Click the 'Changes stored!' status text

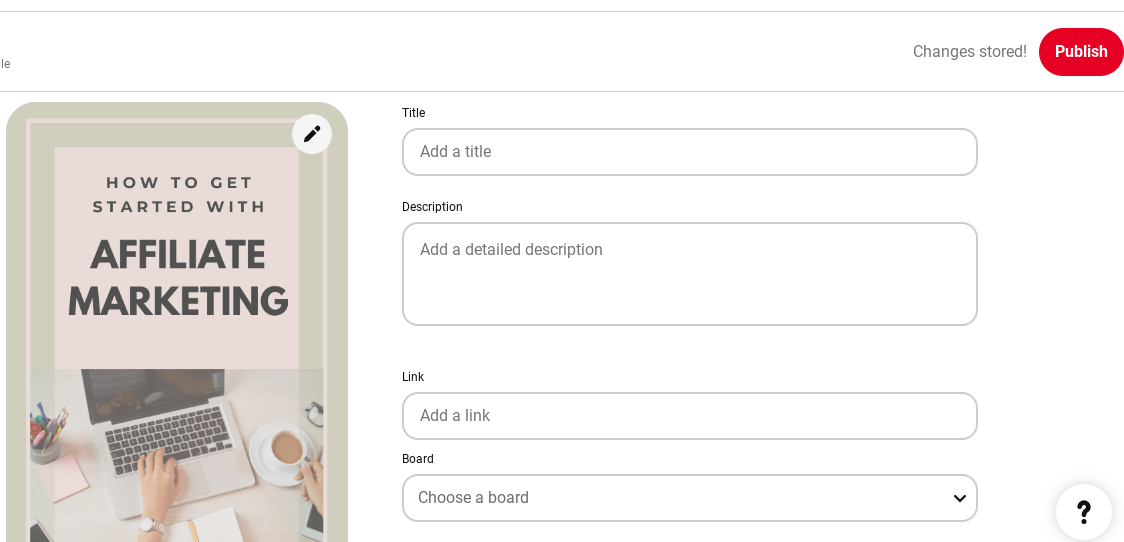[x=969, y=52]
